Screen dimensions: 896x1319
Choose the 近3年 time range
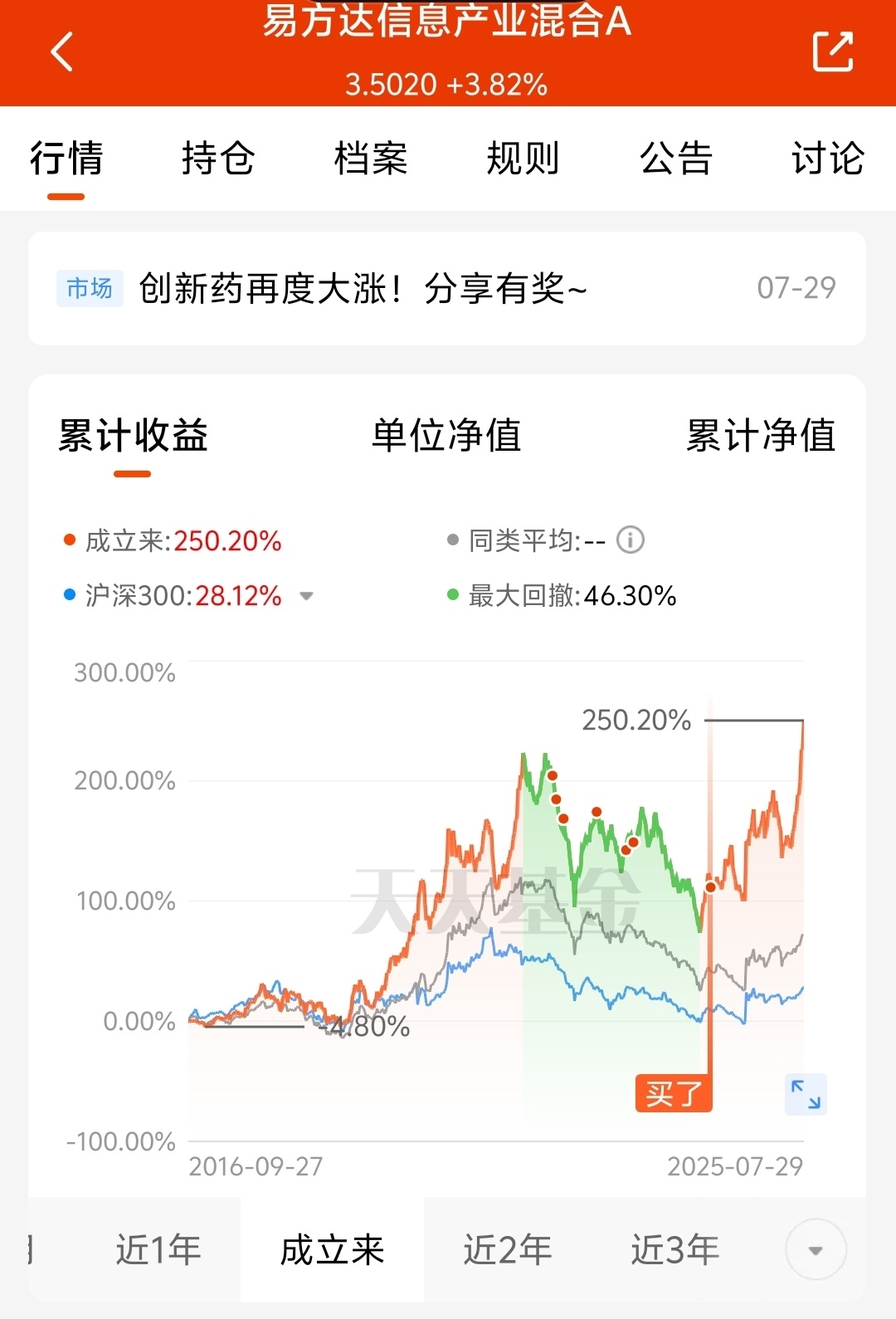tap(674, 1249)
